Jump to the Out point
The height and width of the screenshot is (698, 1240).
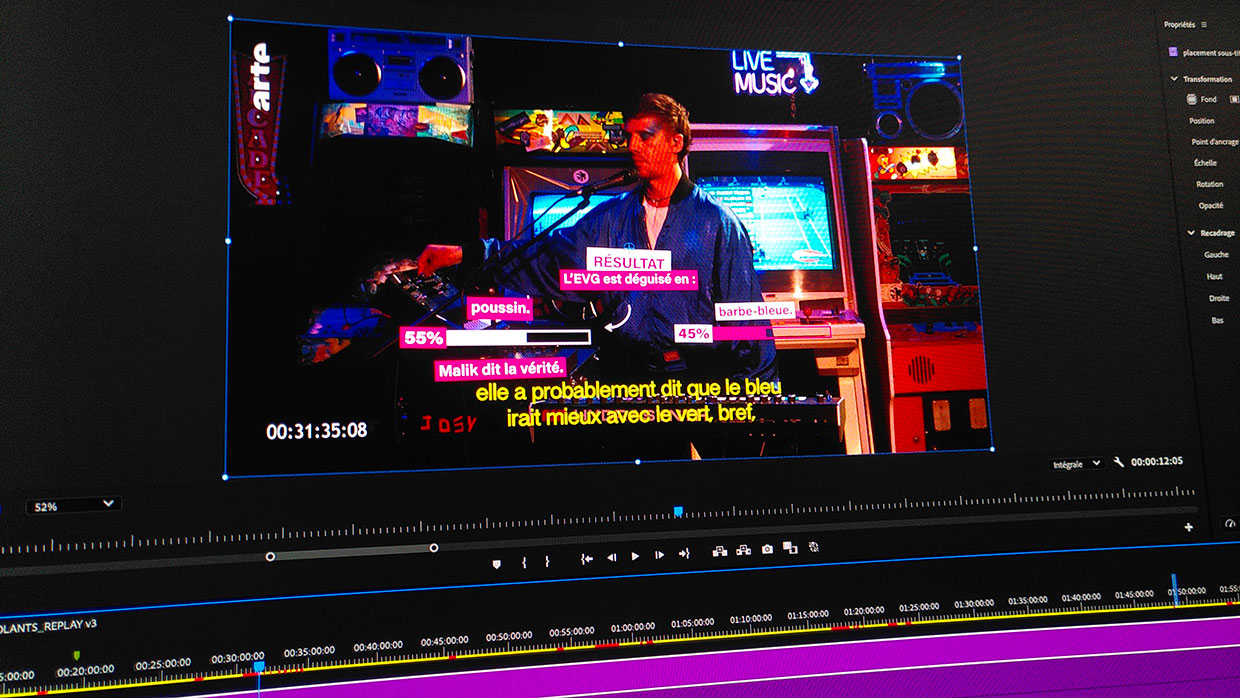pos(684,553)
